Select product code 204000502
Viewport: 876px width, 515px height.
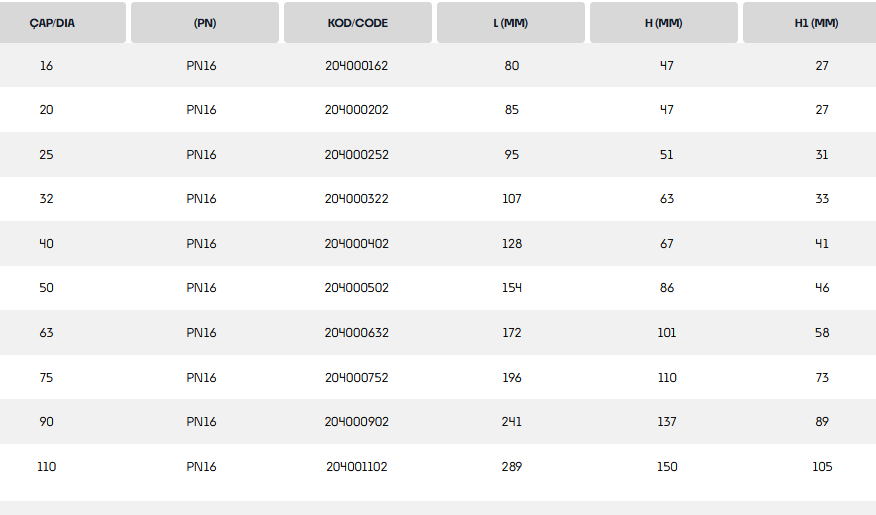(357, 288)
